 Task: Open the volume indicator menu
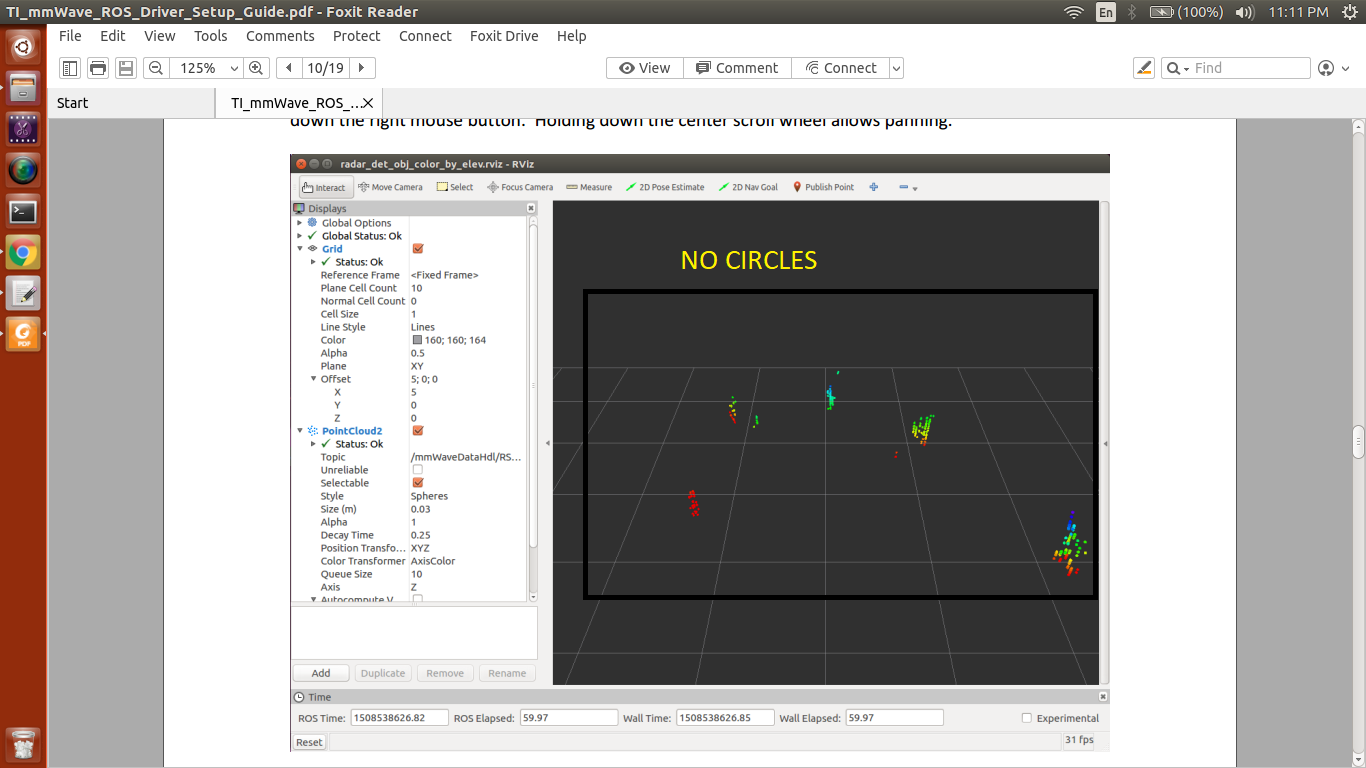1244,12
